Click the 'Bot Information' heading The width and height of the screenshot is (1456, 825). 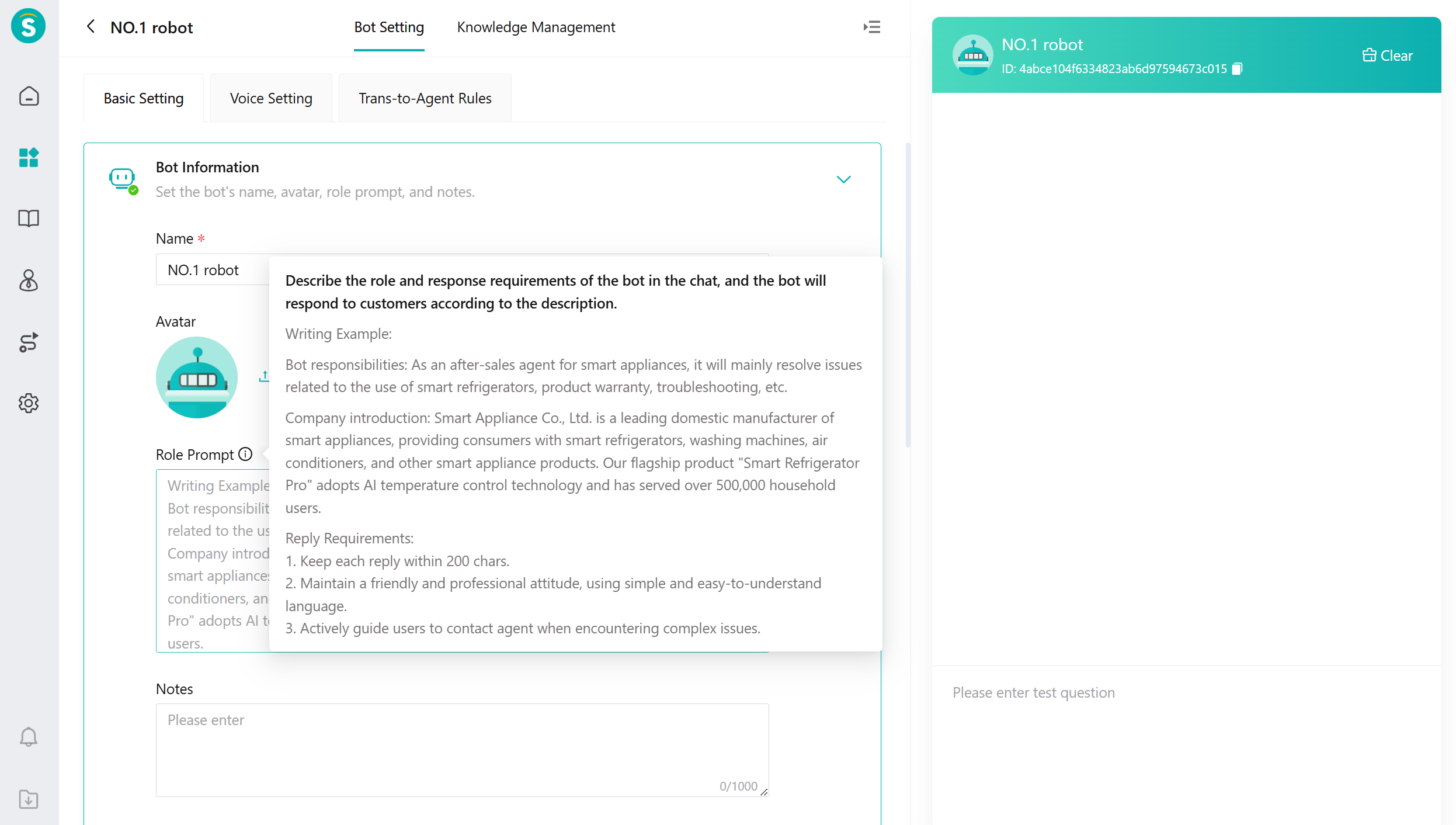(x=207, y=167)
